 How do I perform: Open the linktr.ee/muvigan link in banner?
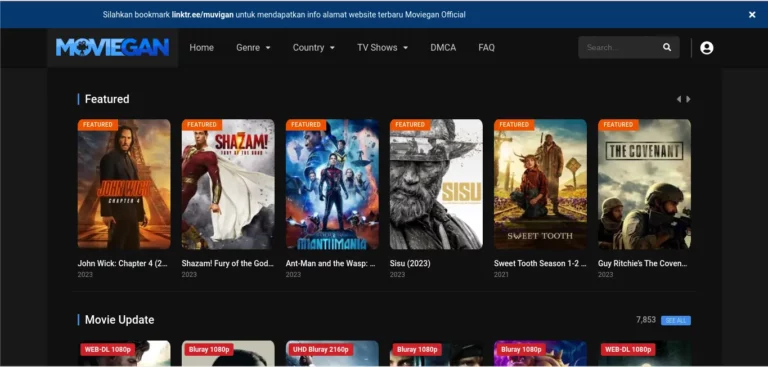[x=202, y=15]
